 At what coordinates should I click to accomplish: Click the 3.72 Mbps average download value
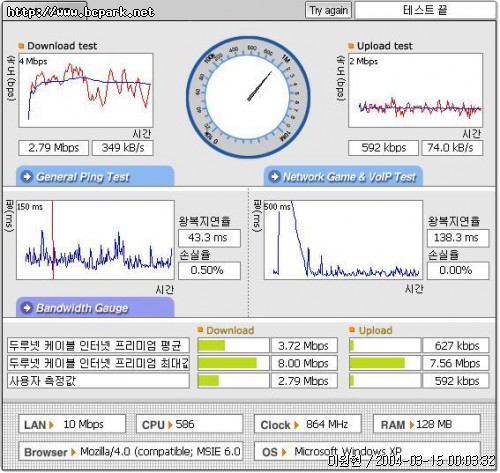(304, 345)
